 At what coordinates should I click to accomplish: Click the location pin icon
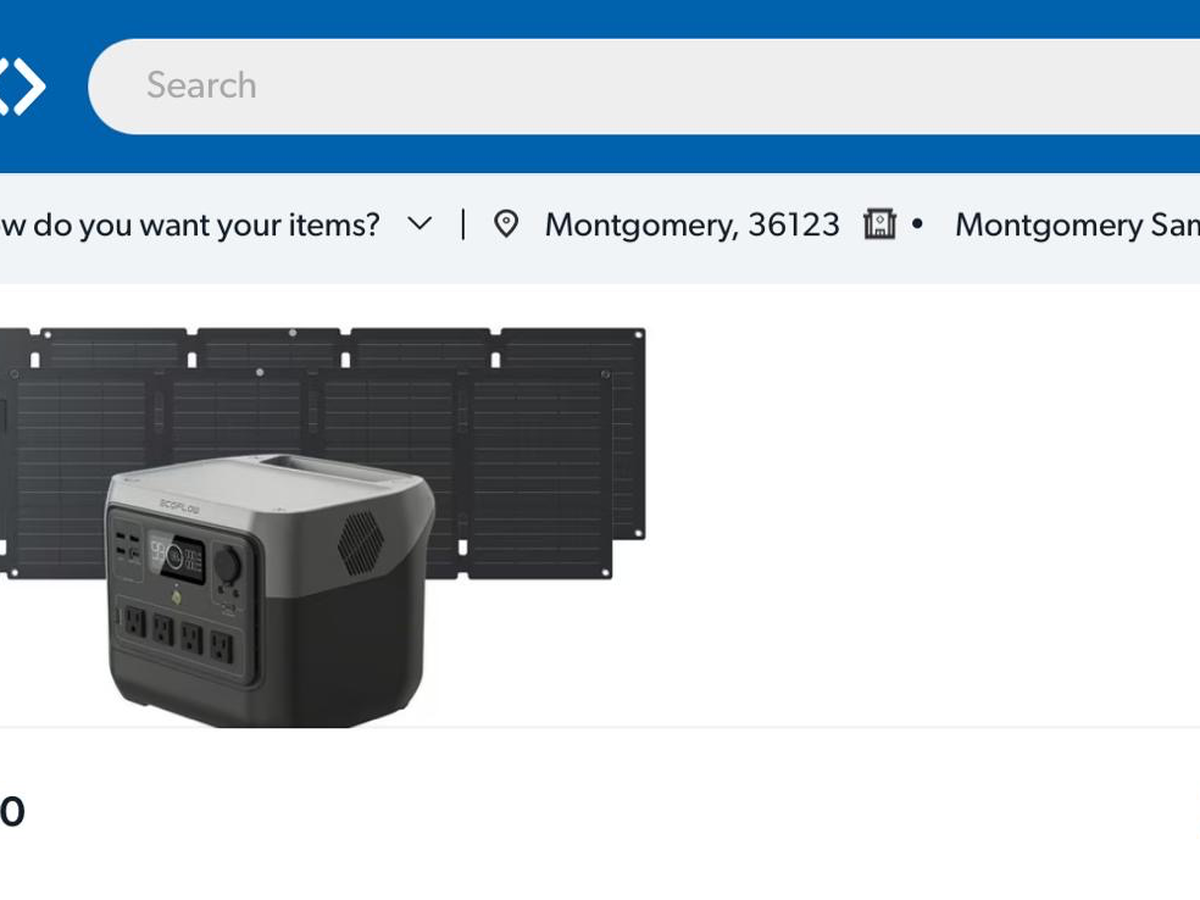pyautogui.click(x=507, y=225)
